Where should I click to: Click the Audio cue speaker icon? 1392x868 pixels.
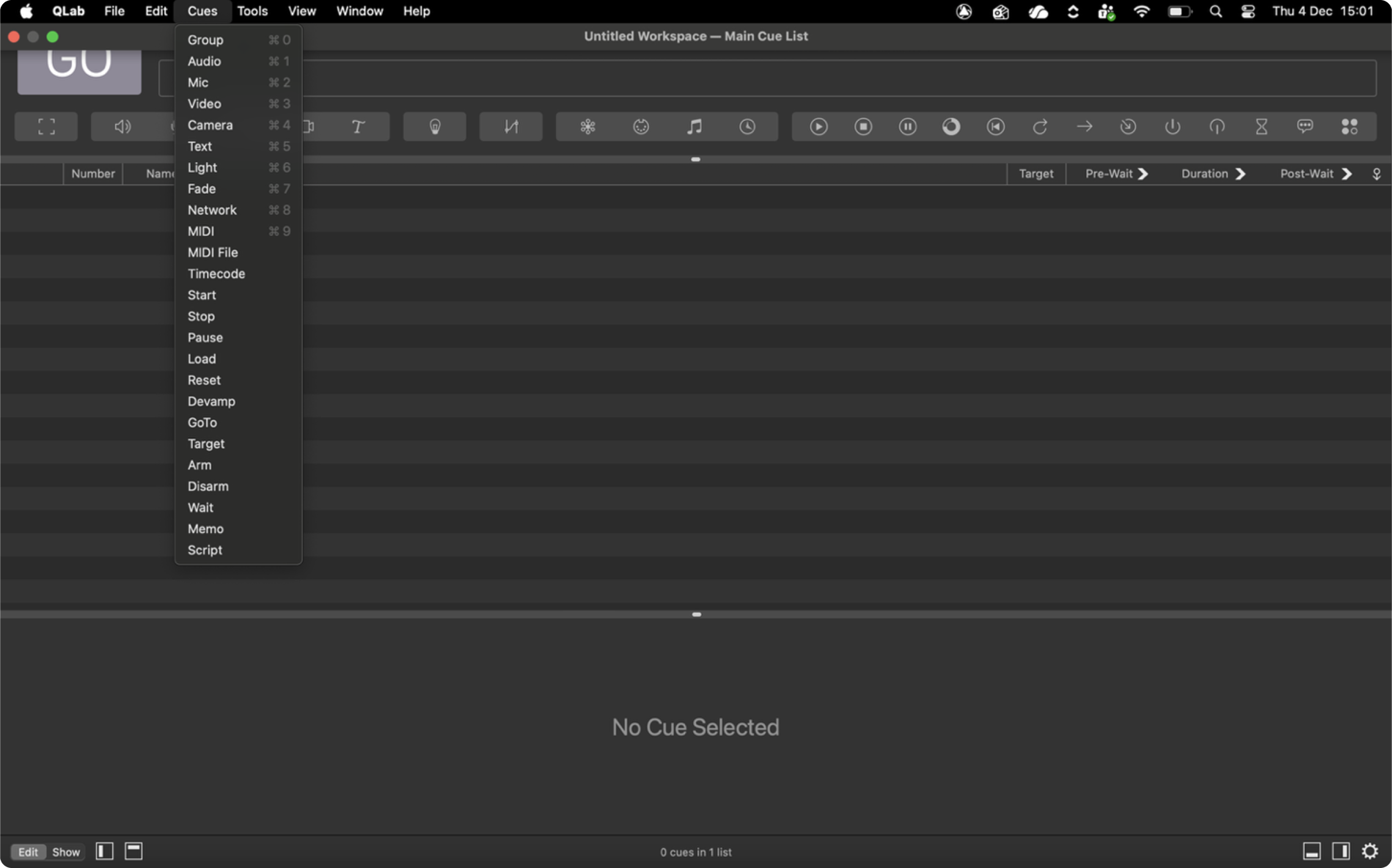[122, 127]
